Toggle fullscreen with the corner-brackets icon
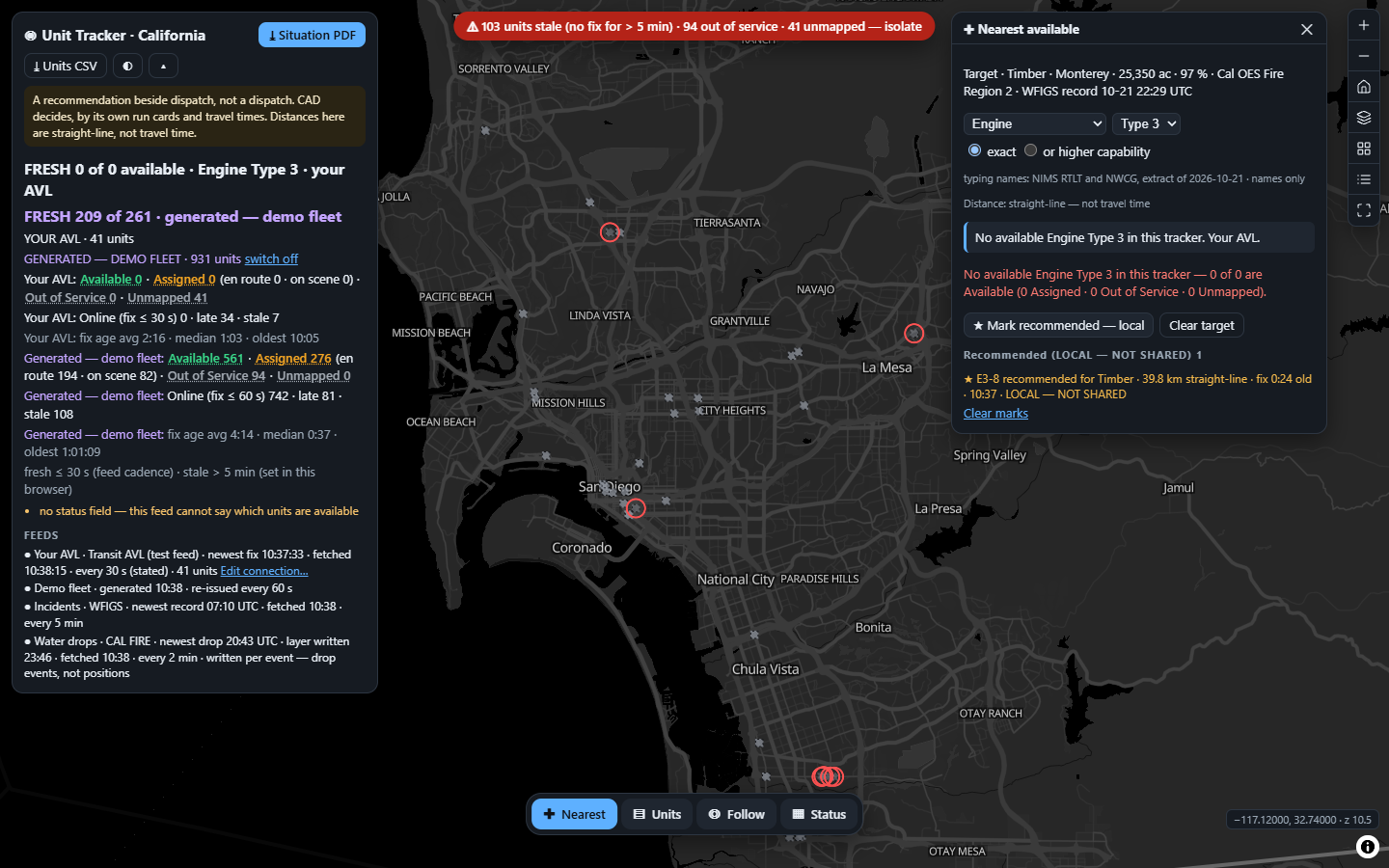 click(1364, 210)
